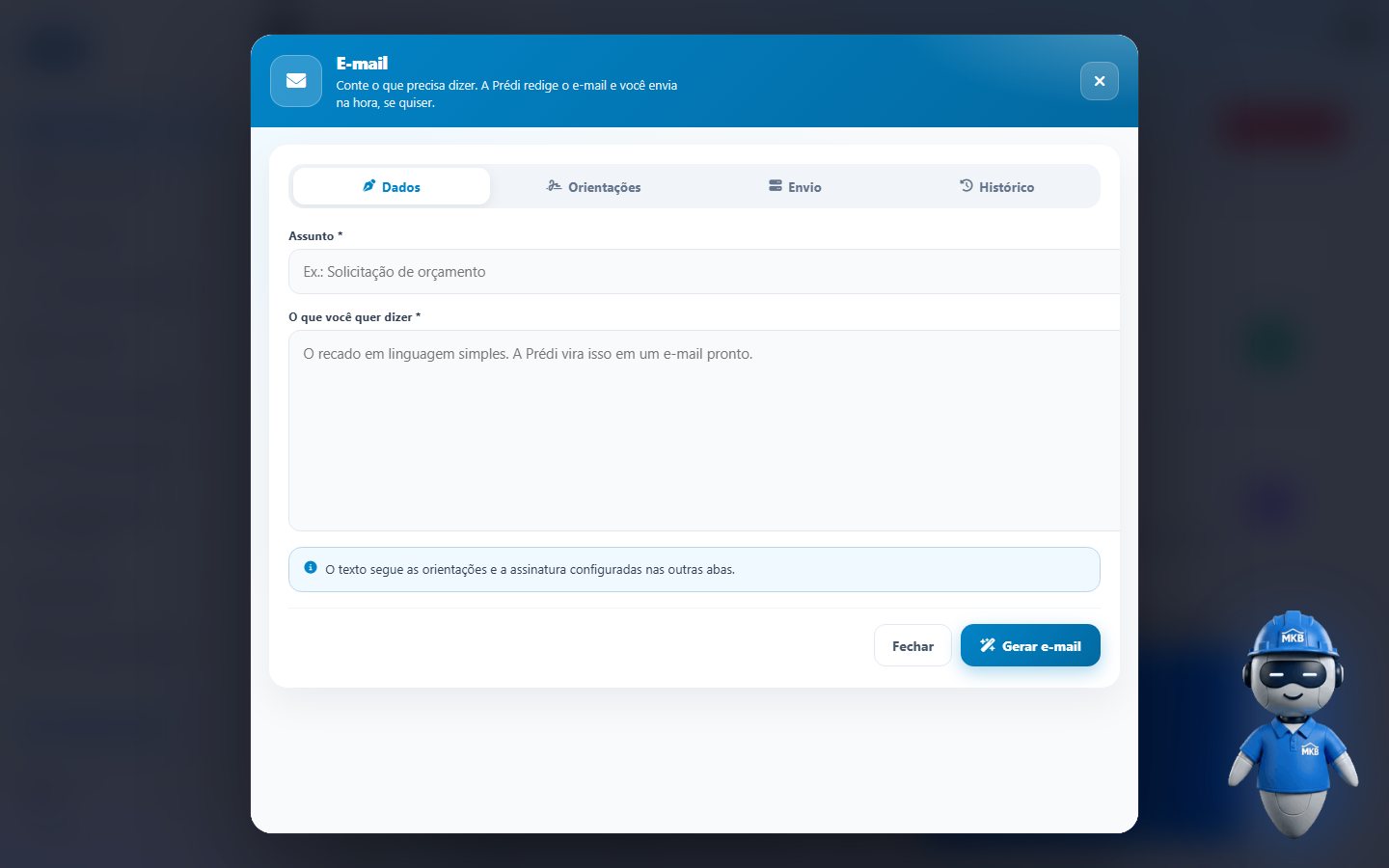Click the header description 'Conte o que precisa dizer'
This screenshot has width=1389, height=868.
[x=506, y=94]
